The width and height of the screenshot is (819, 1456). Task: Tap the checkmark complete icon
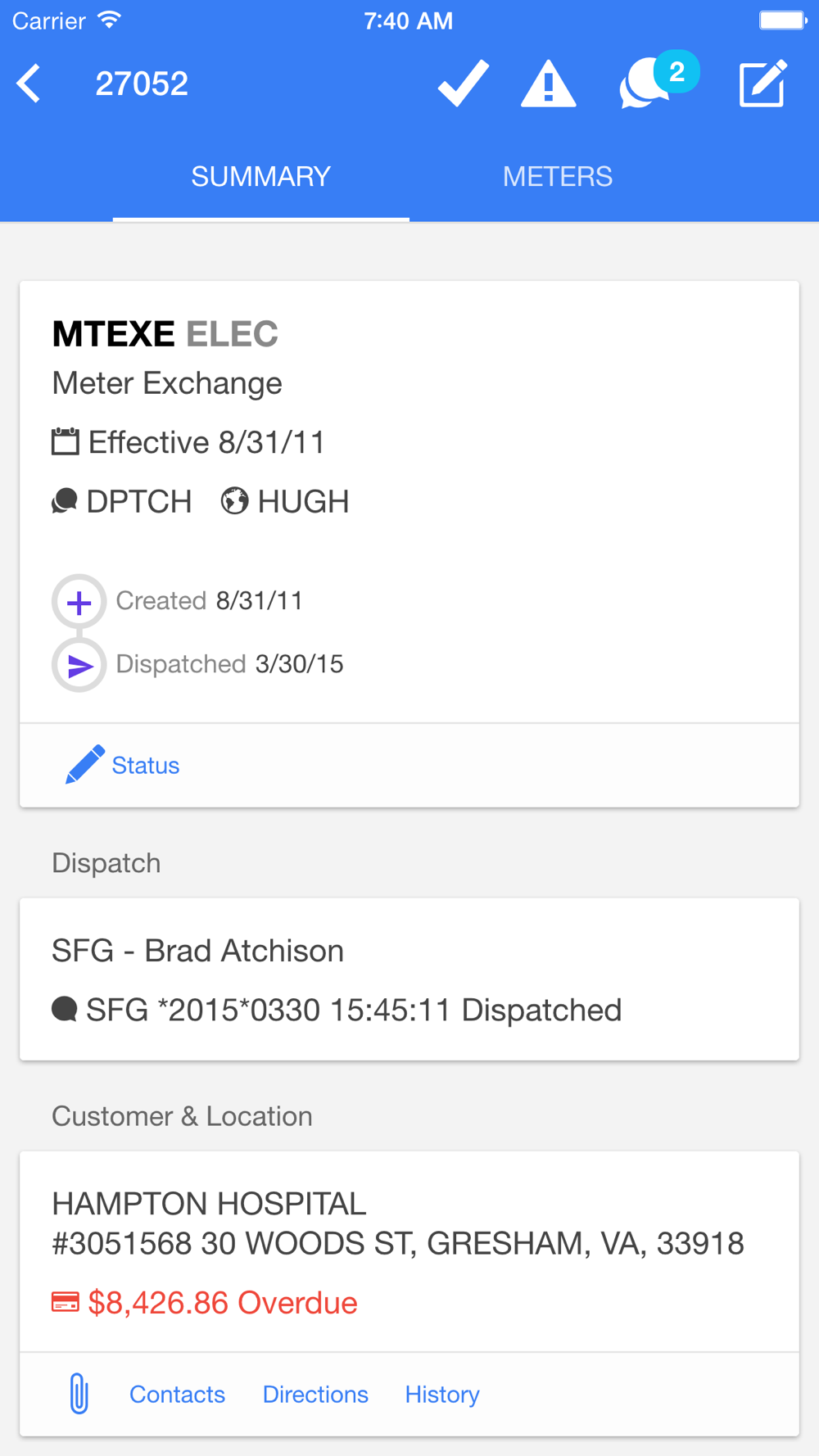click(464, 84)
